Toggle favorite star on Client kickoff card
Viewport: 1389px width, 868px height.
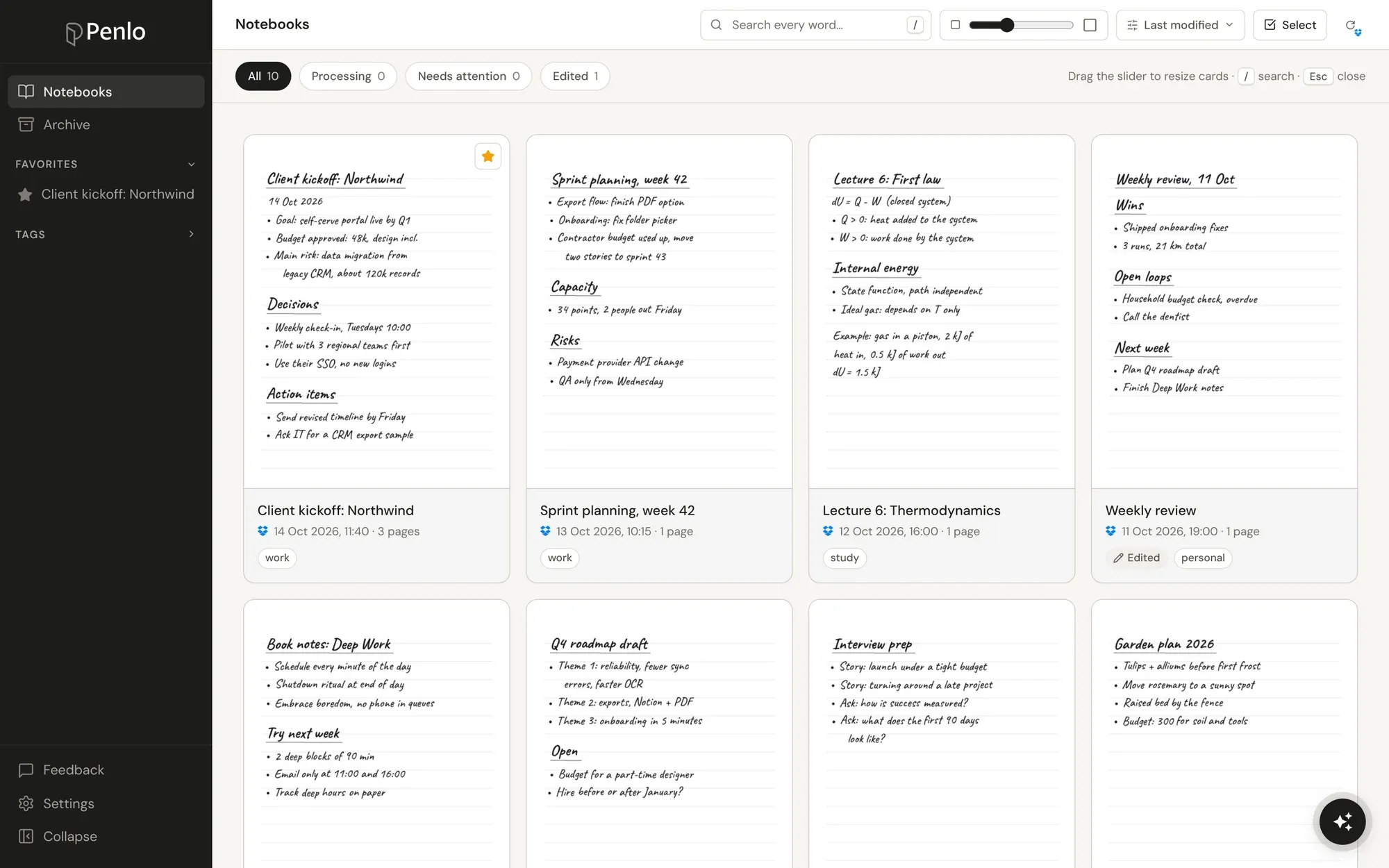pos(488,156)
